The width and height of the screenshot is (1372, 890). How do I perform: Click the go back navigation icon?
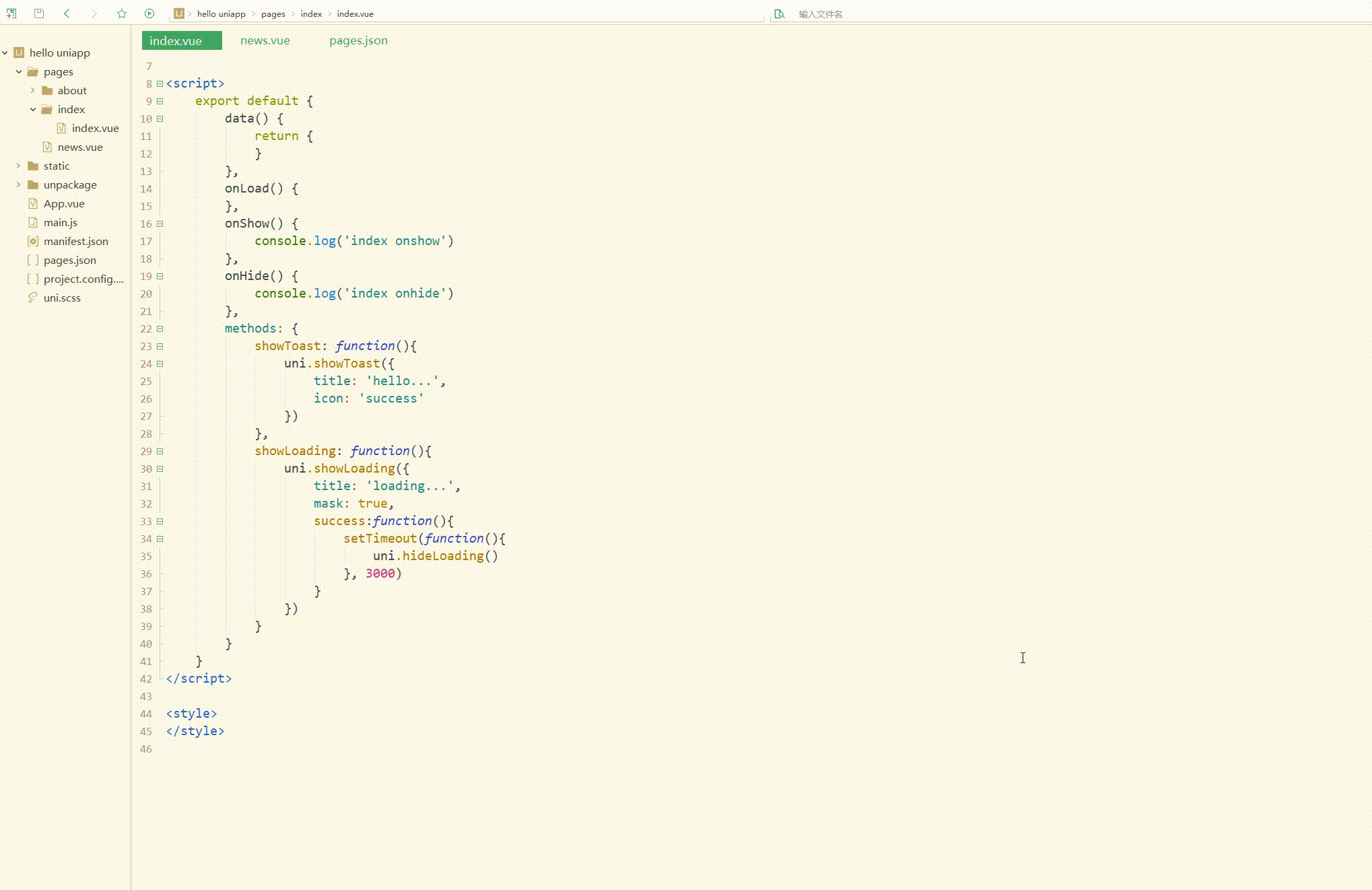click(x=67, y=13)
